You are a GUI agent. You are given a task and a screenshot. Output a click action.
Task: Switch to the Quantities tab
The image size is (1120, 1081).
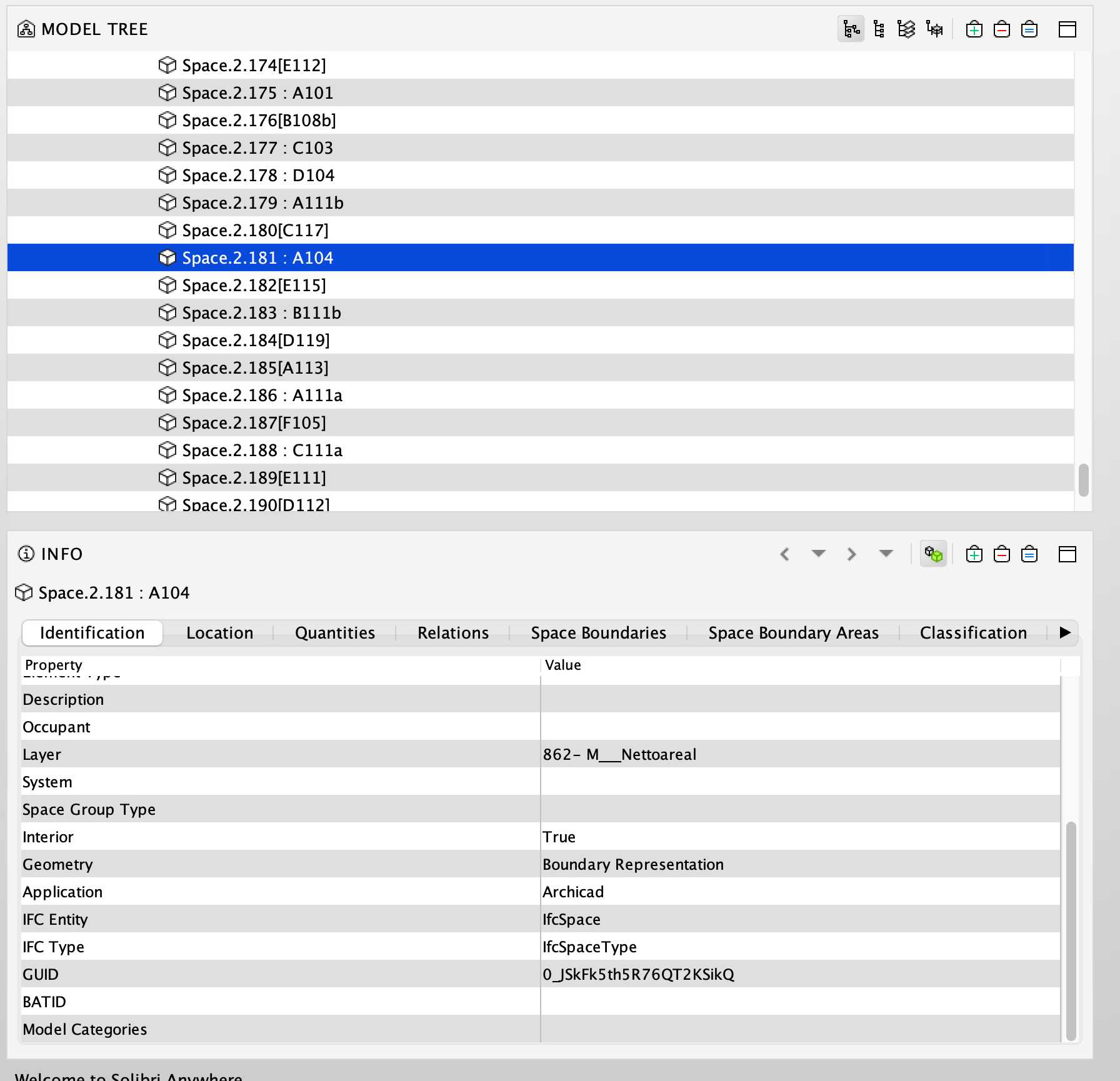[x=334, y=633]
